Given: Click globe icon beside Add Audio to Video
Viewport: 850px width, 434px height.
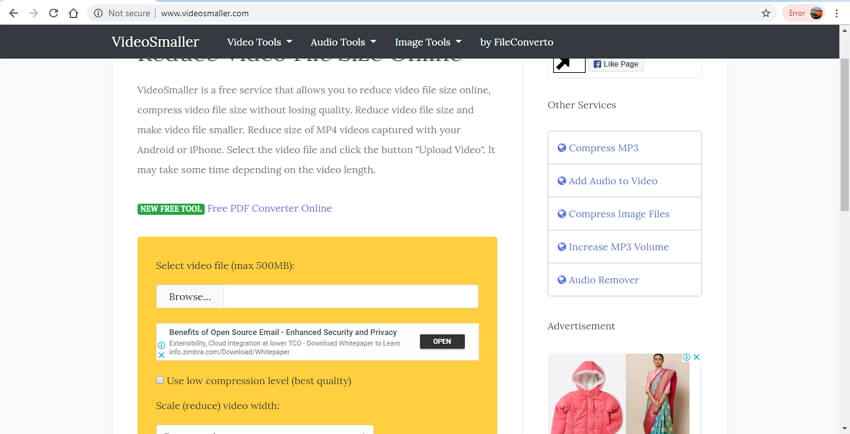Looking at the screenshot, I should click(562, 181).
